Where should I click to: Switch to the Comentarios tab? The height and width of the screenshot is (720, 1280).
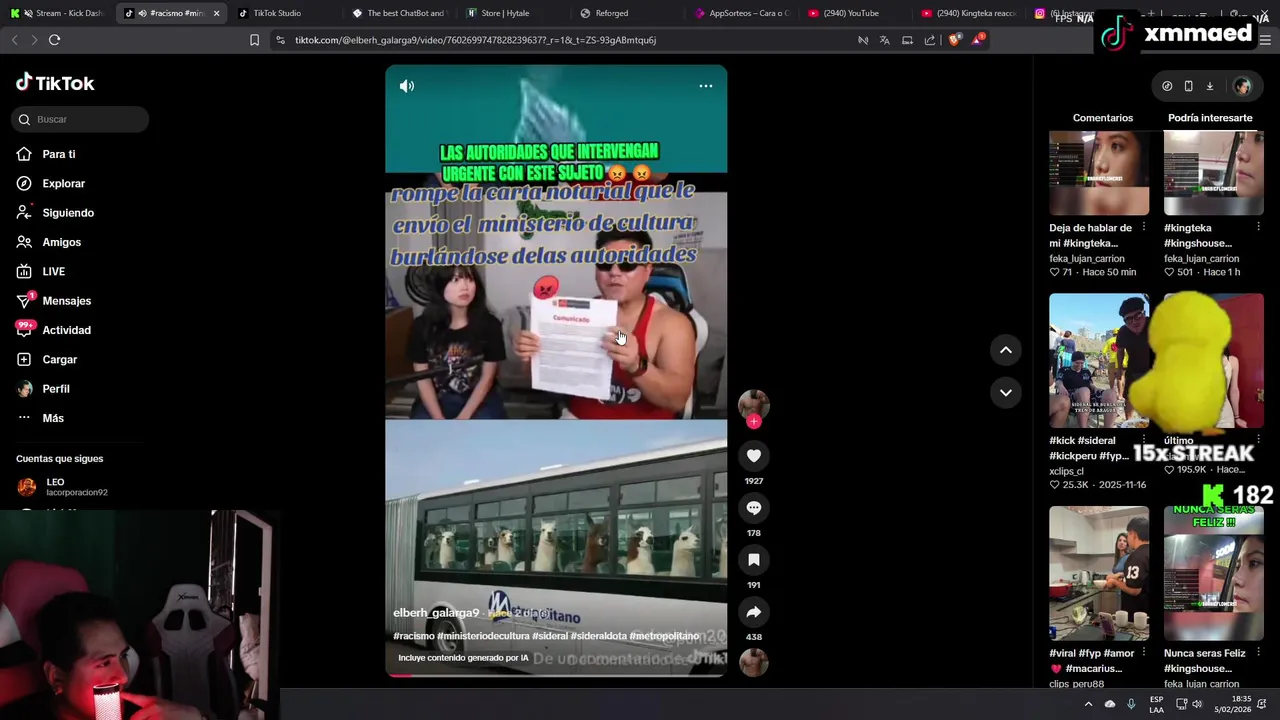coord(1103,118)
